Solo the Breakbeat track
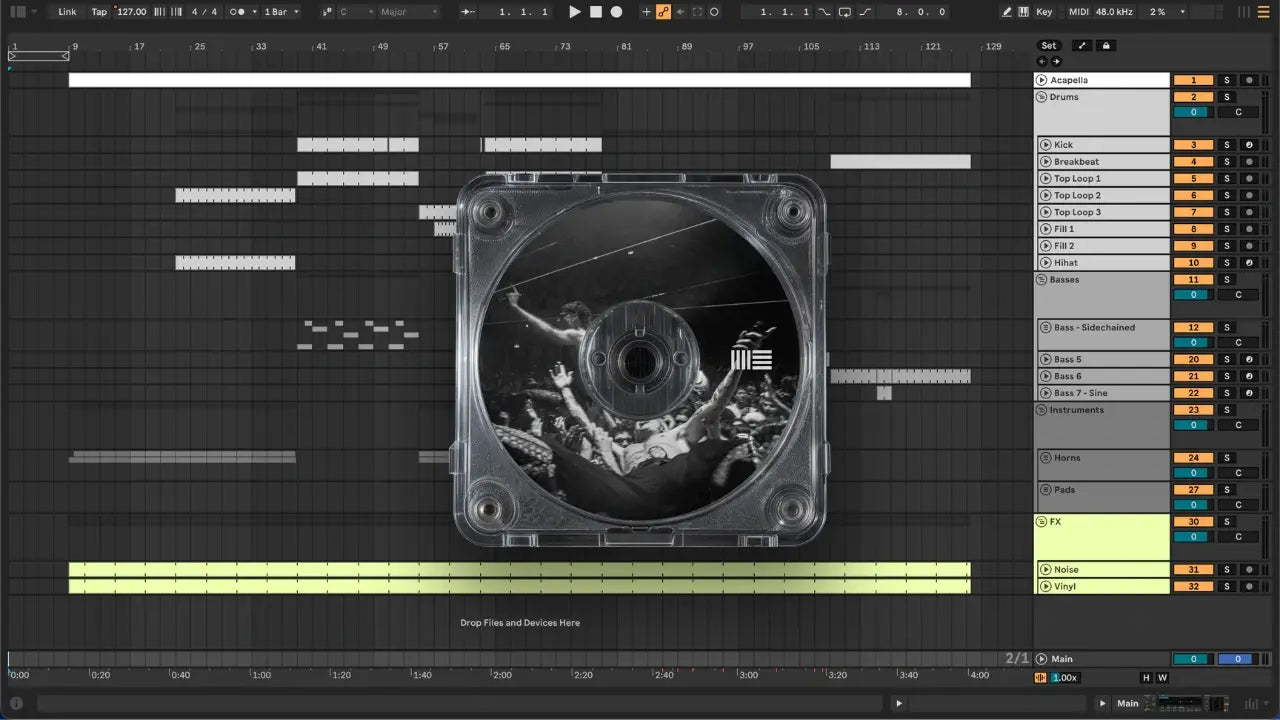Viewport: 1280px width, 720px height. pyautogui.click(x=1227, y=162)
